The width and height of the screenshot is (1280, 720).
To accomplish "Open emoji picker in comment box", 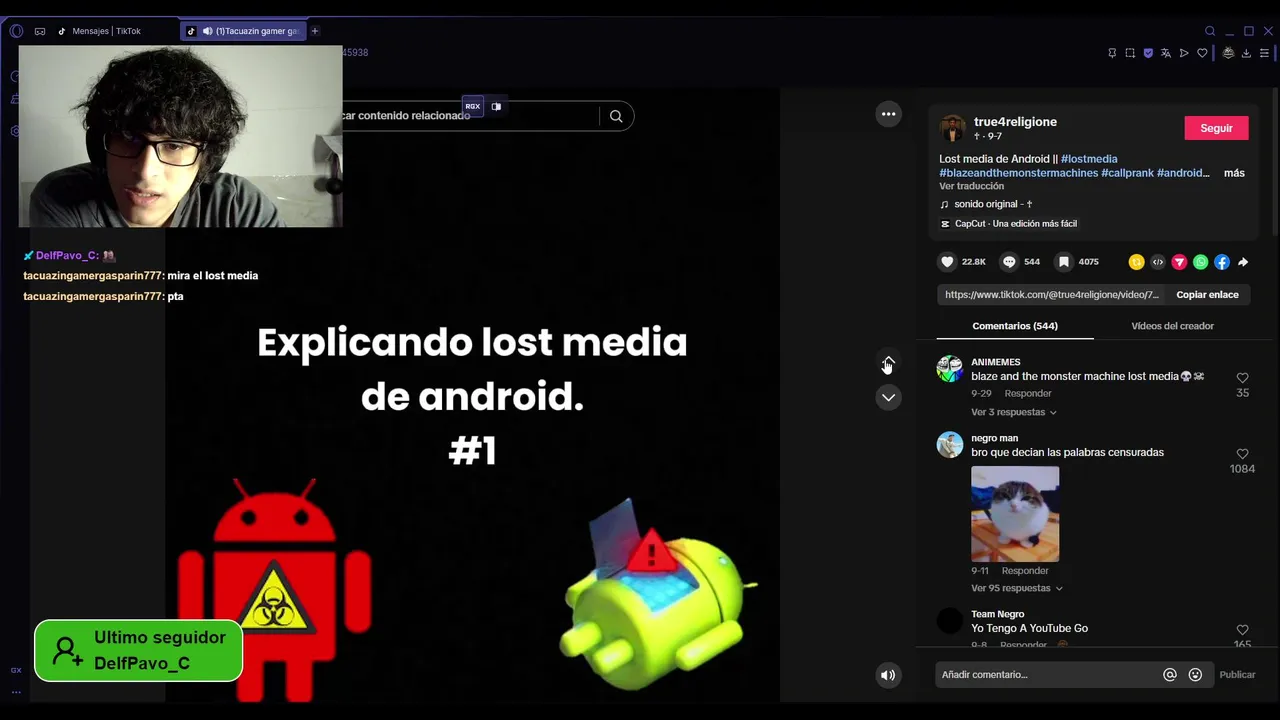I will click(x=1195, y=675).
